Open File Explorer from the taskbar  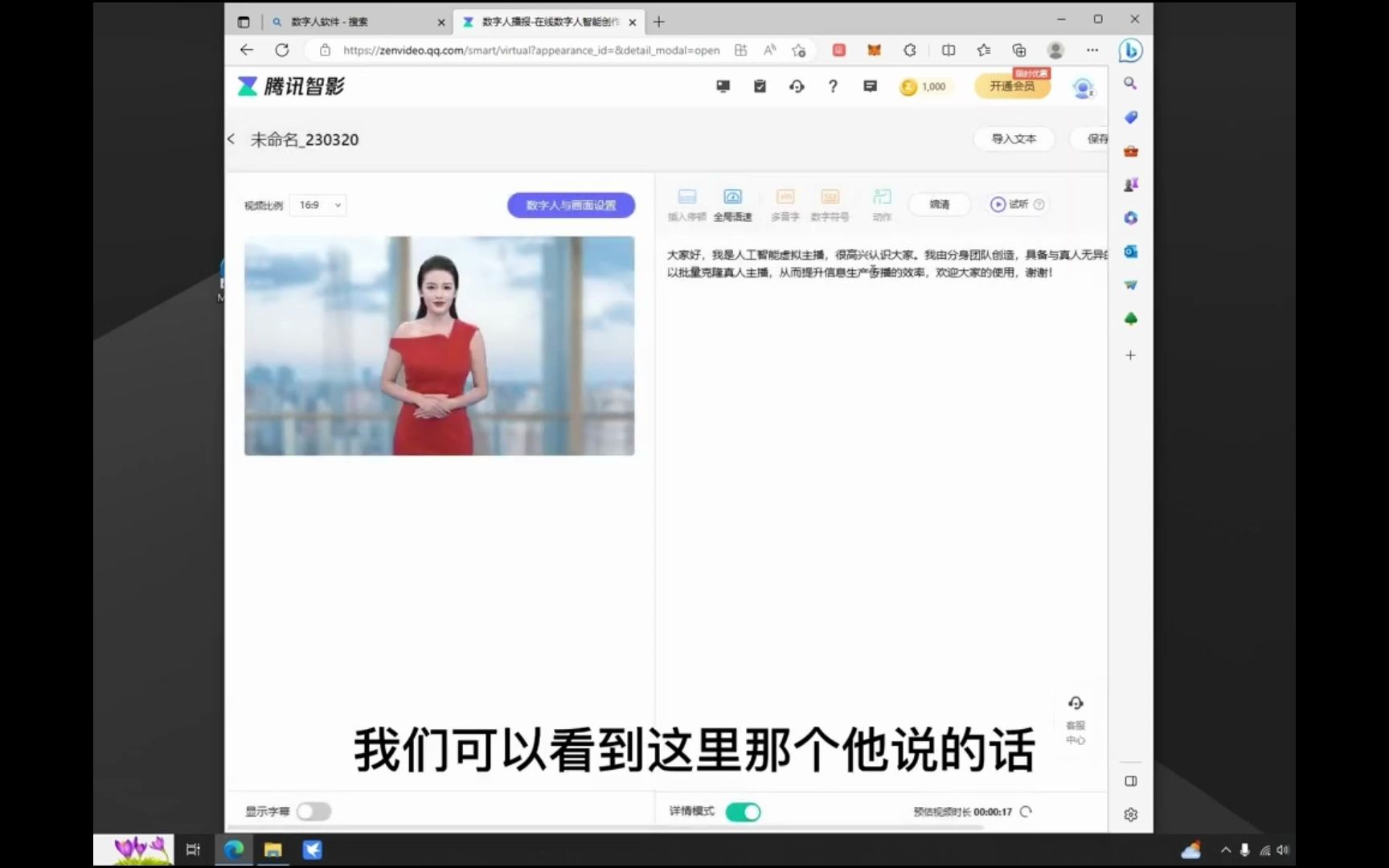273,850
